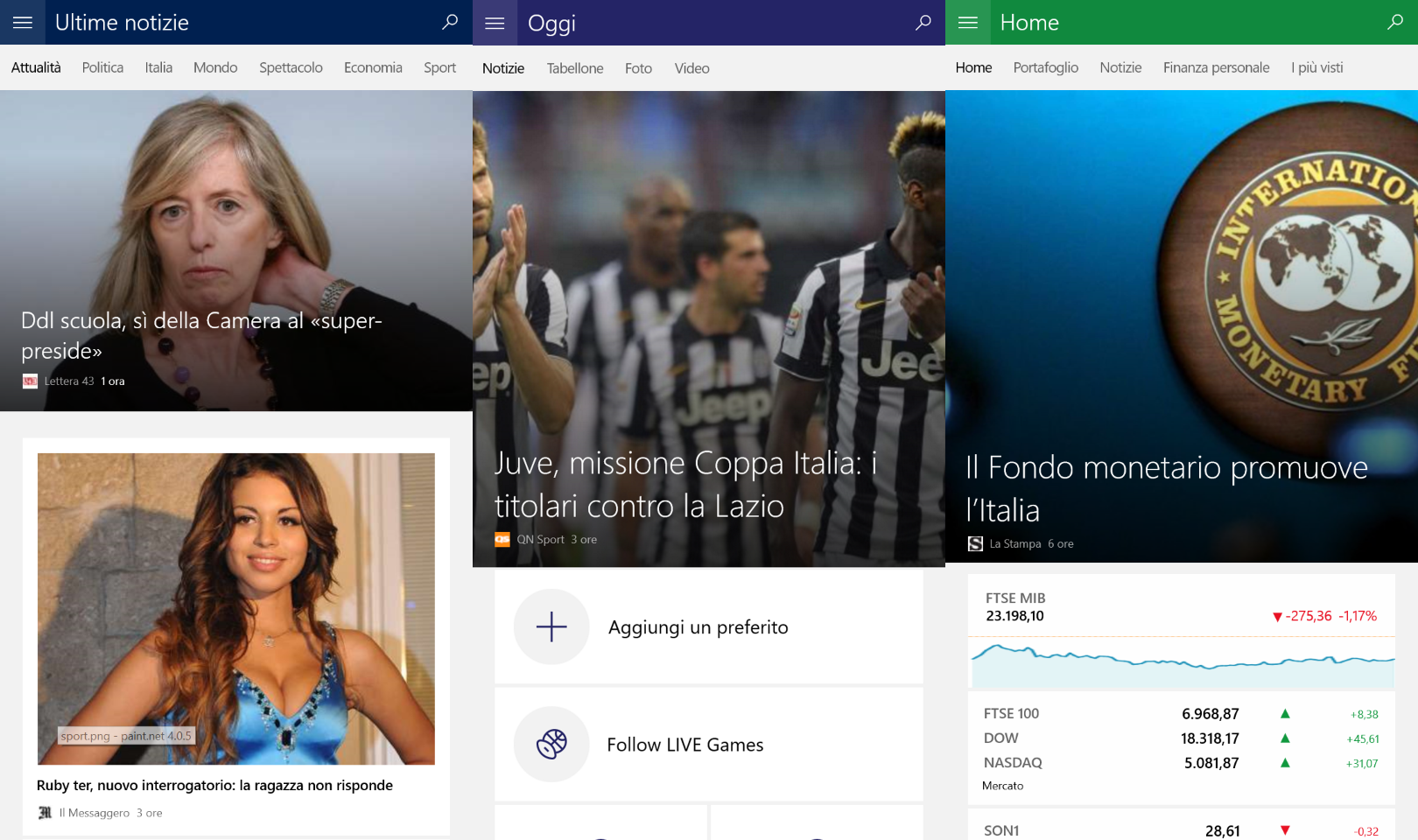Screen dimensions: 1418x840
Task: Click the Ruby ter article thumbnail
Action: [235, 608]
